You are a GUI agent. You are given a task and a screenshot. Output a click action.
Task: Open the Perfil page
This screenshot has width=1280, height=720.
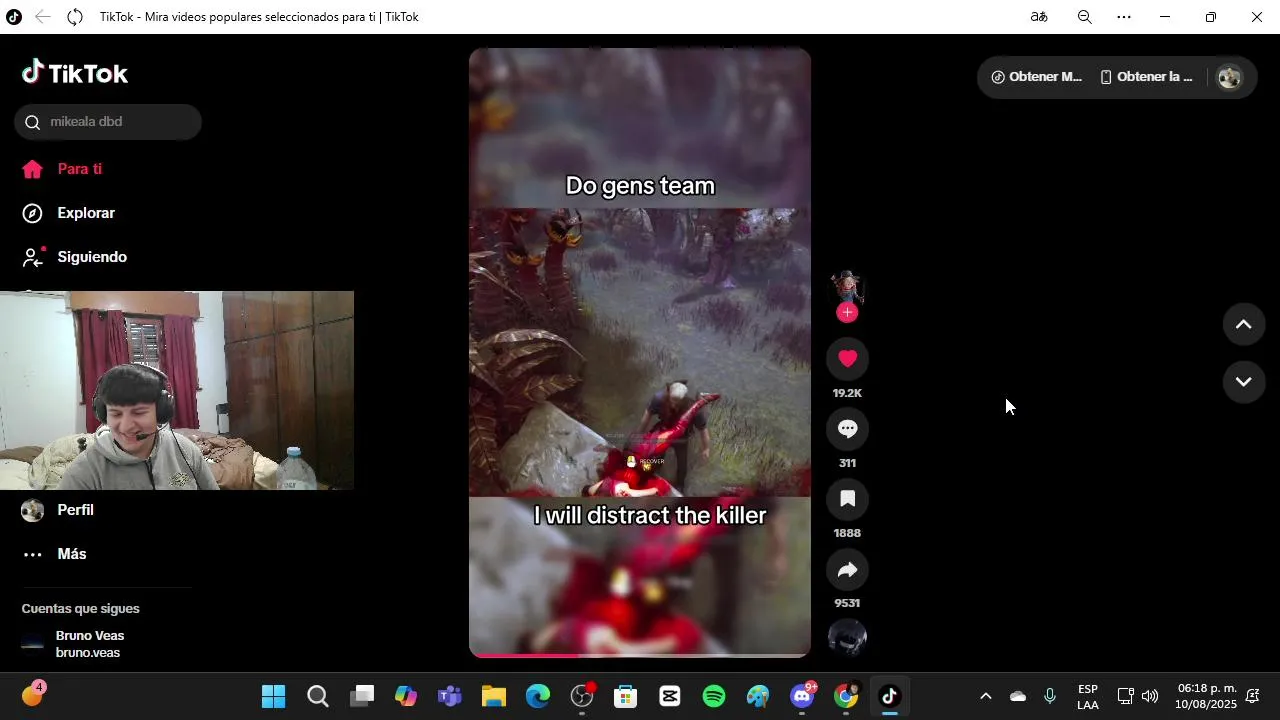60,510
